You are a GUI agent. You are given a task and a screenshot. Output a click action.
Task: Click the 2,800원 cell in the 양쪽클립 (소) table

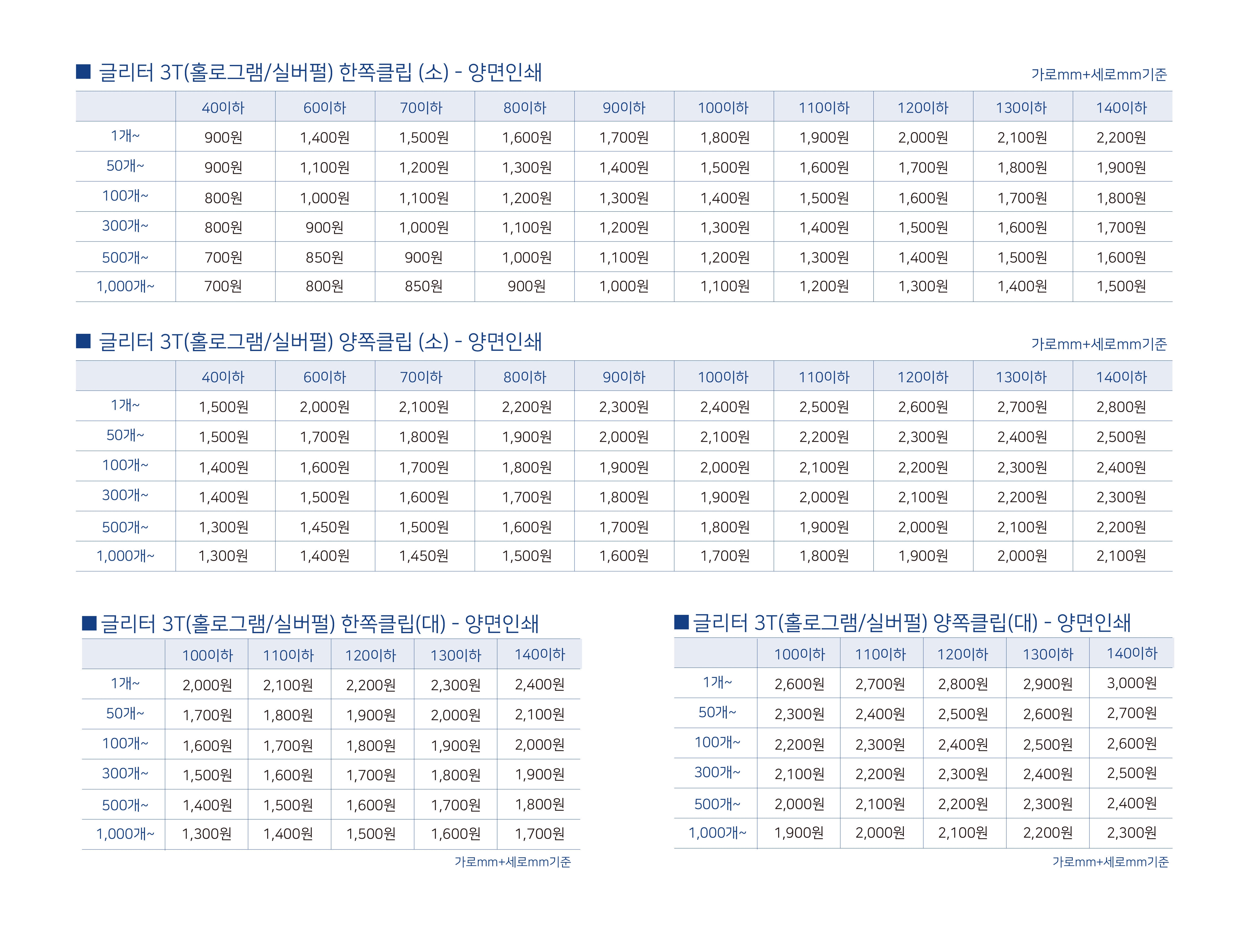[x=1121, y=407]
